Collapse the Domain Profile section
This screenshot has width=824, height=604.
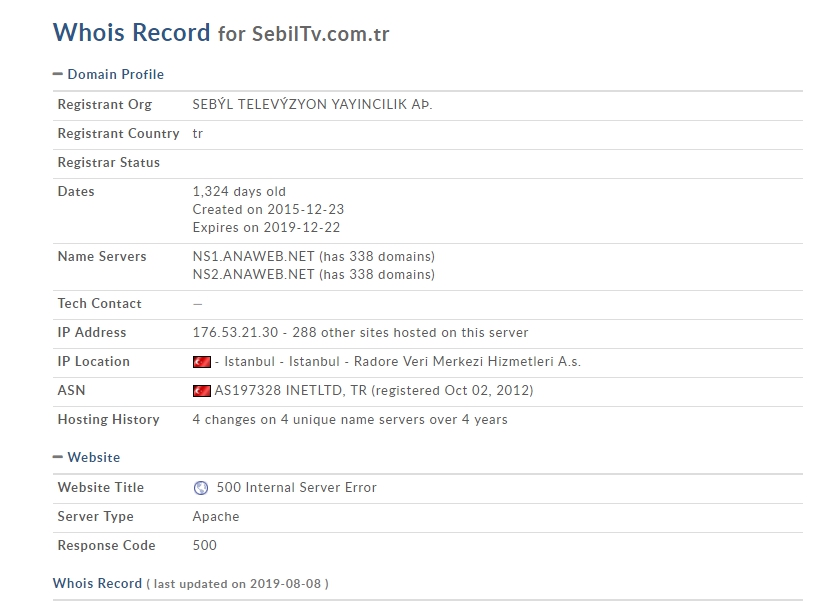(108, 74)
